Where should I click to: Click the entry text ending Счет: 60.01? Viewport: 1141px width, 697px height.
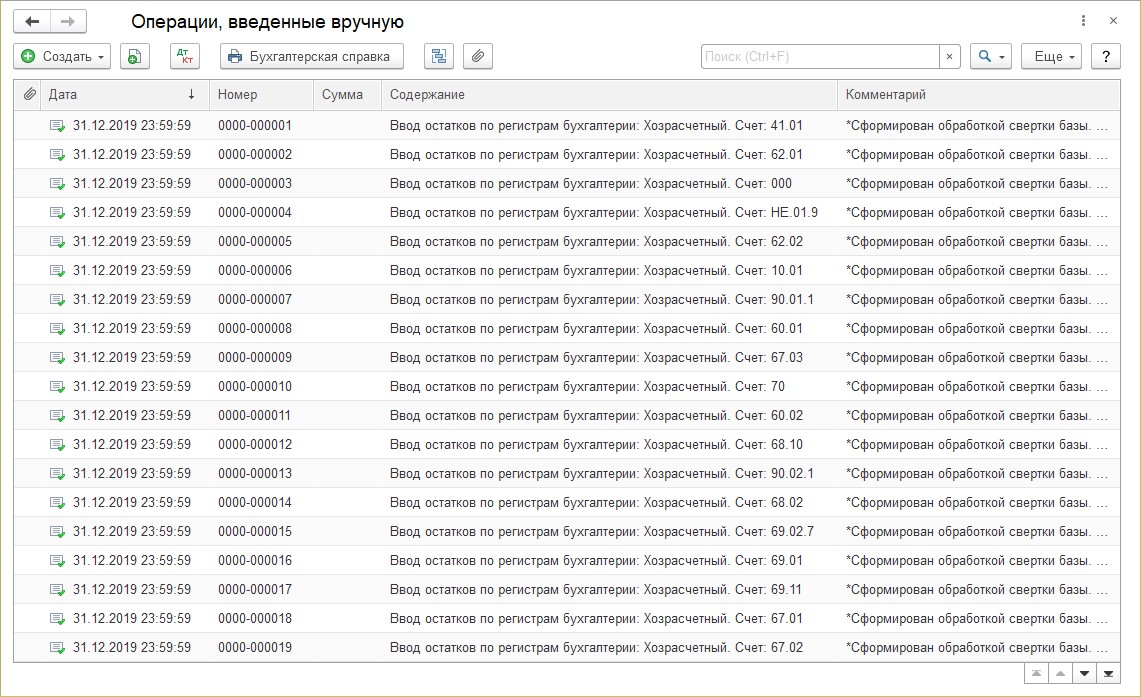(596, 328)
